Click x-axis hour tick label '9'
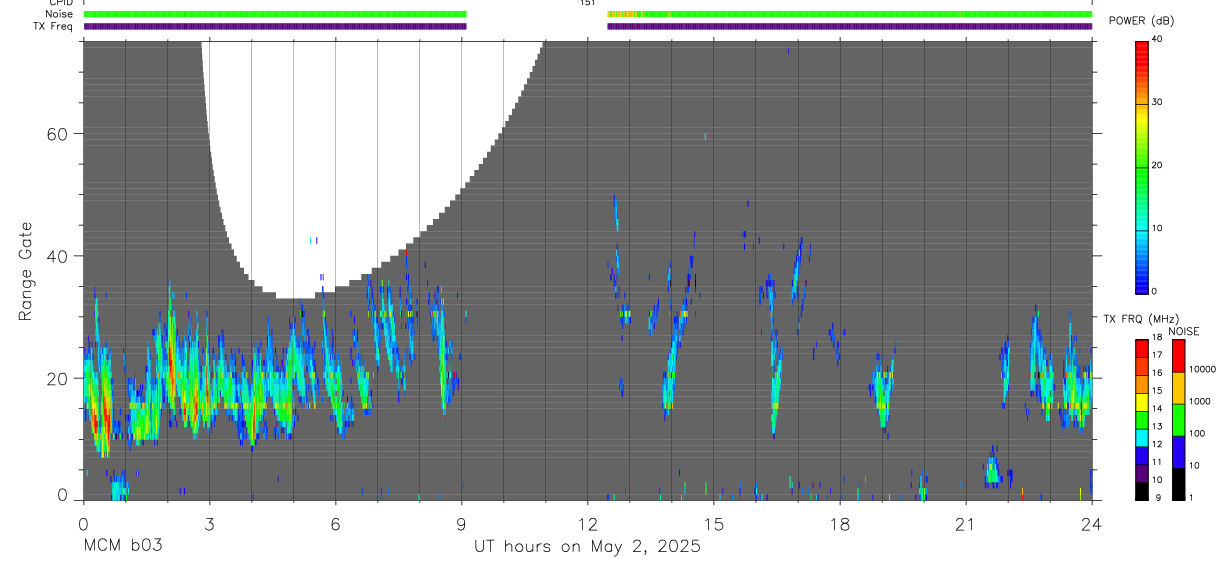 click(461, 524)
